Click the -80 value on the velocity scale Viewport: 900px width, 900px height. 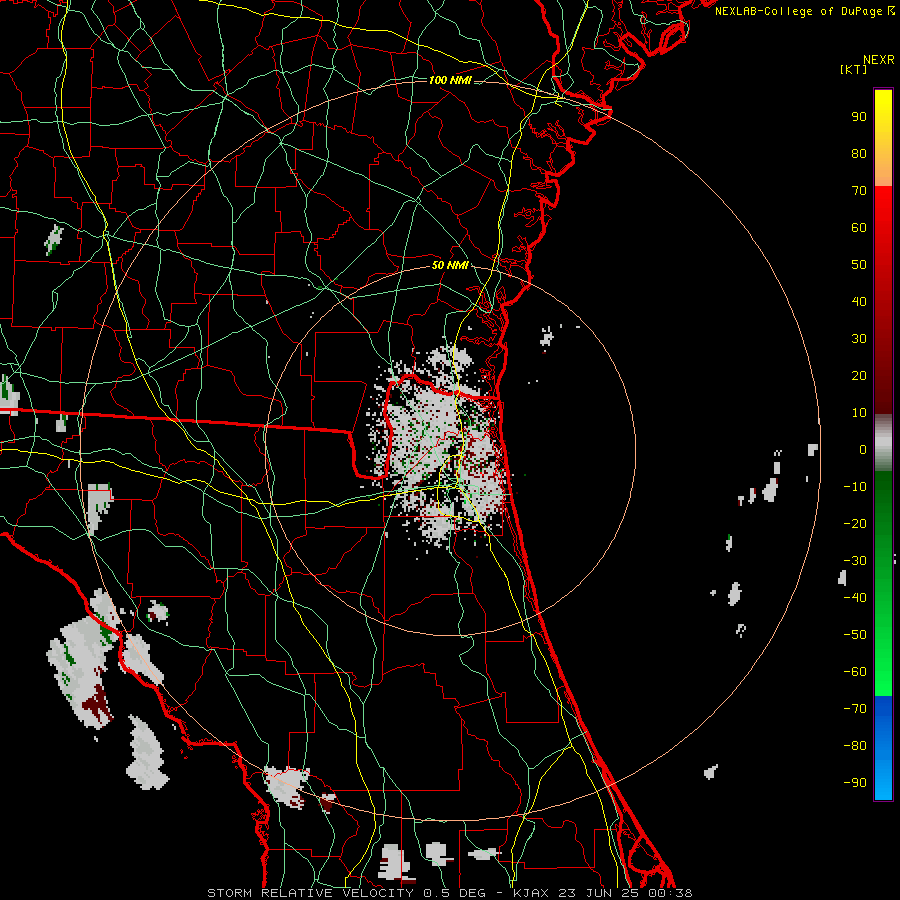click(x=855, y=746)
